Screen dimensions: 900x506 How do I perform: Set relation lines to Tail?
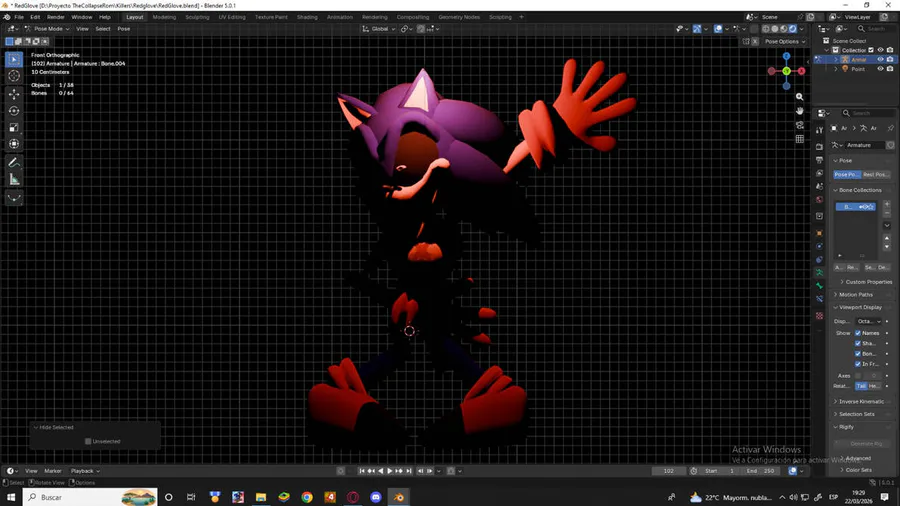pos(861,386)
